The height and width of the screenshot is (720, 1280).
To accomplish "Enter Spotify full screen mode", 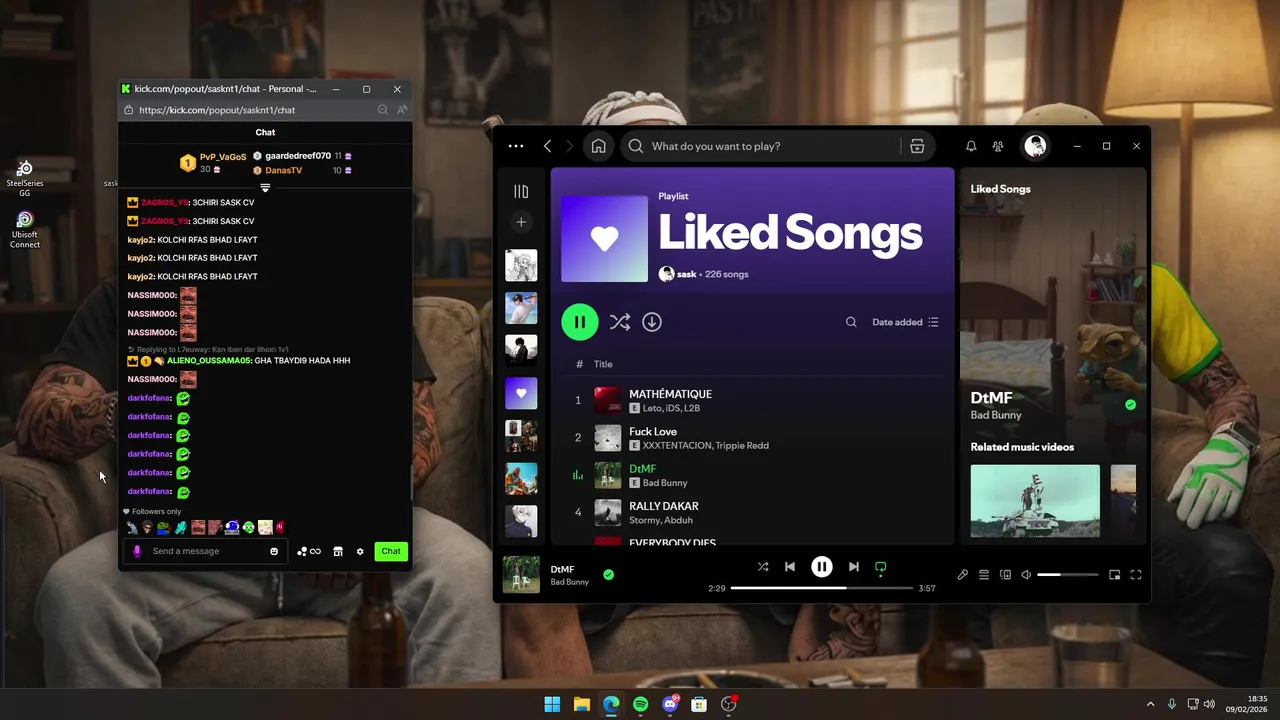I will point(1136,575).
